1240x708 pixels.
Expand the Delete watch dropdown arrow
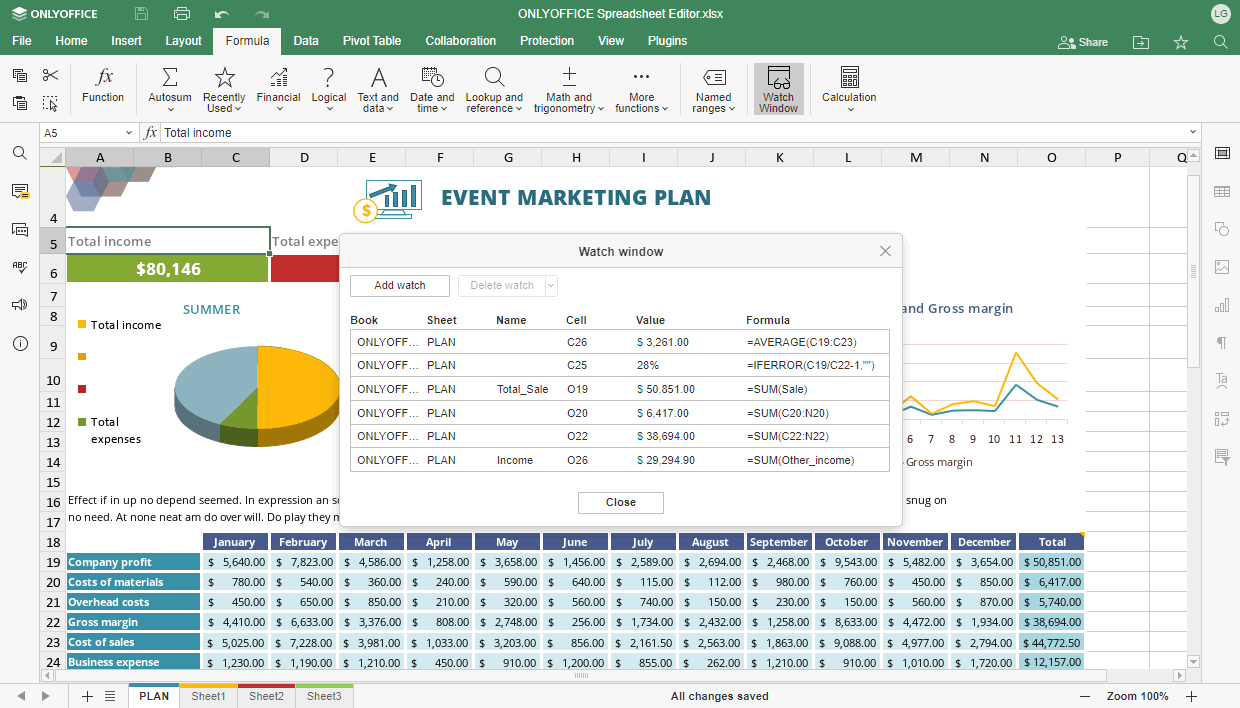tap(551, 285)
